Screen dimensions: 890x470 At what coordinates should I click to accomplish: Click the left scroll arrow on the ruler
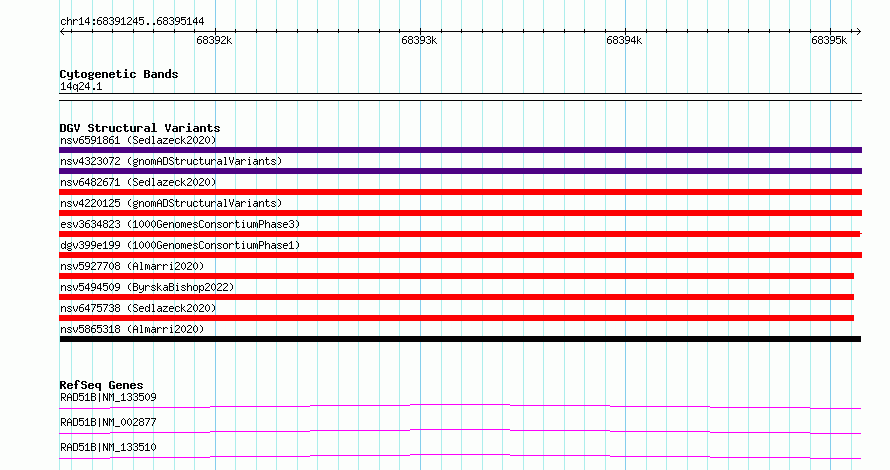(62, 32)
